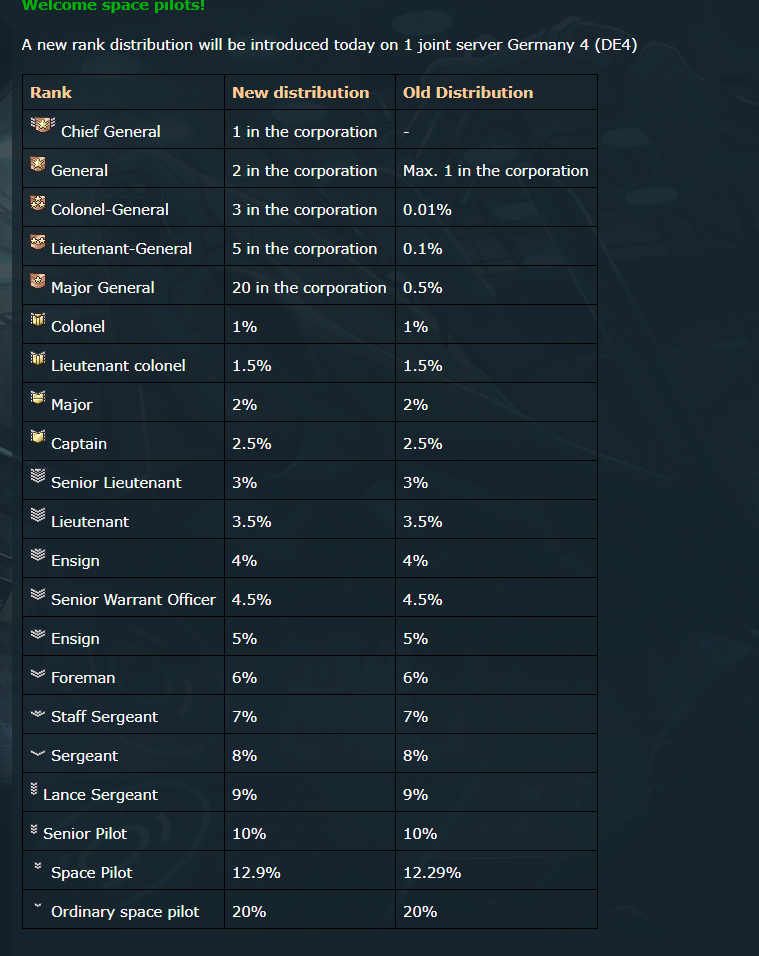Click the Lieutenant colonel rank icon
Image resolution: width=759 pixels, height=956 pixels.
pos(38,358)
